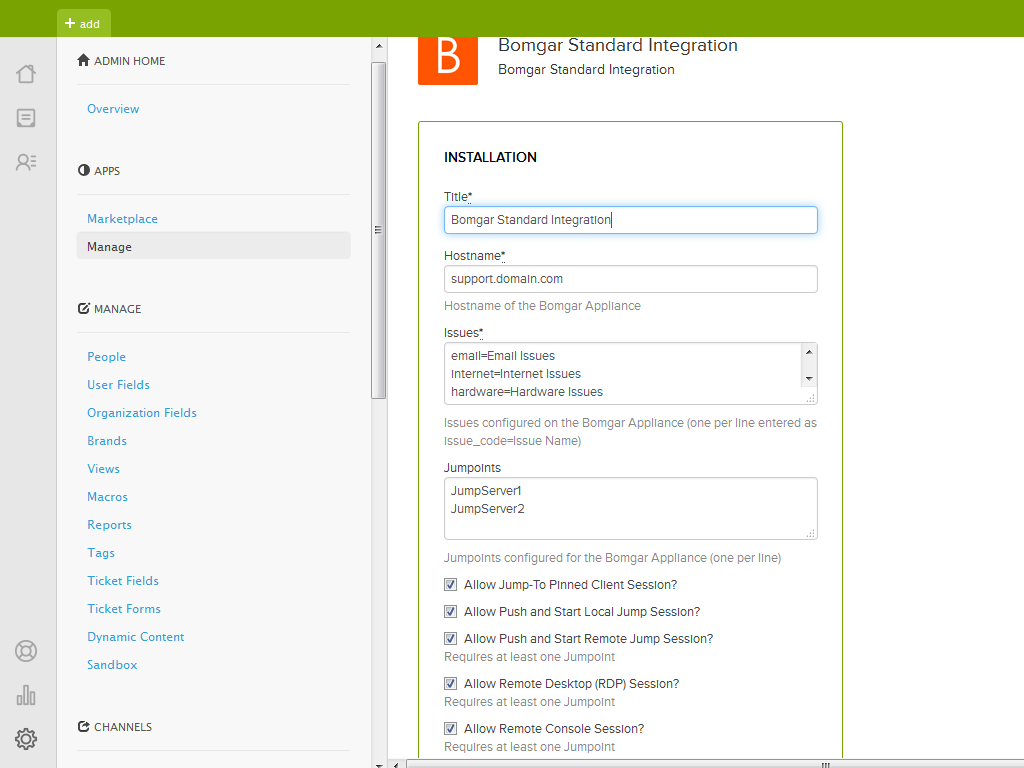Open Views in the Manage section

[x=103, y=469]
